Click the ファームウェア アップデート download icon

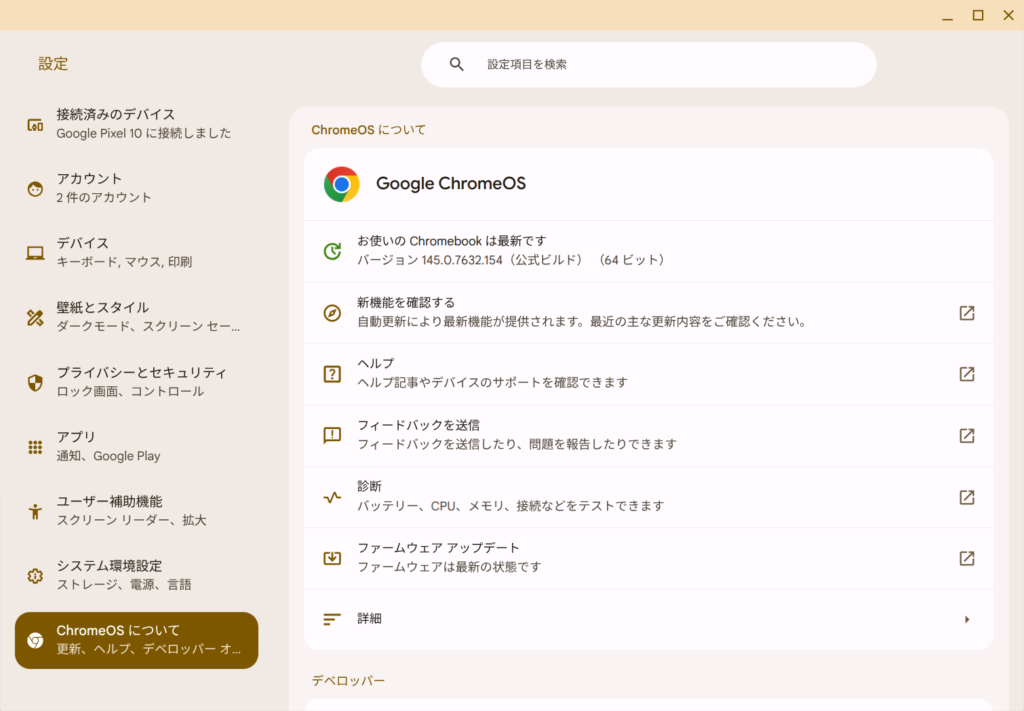pos(332,558)
